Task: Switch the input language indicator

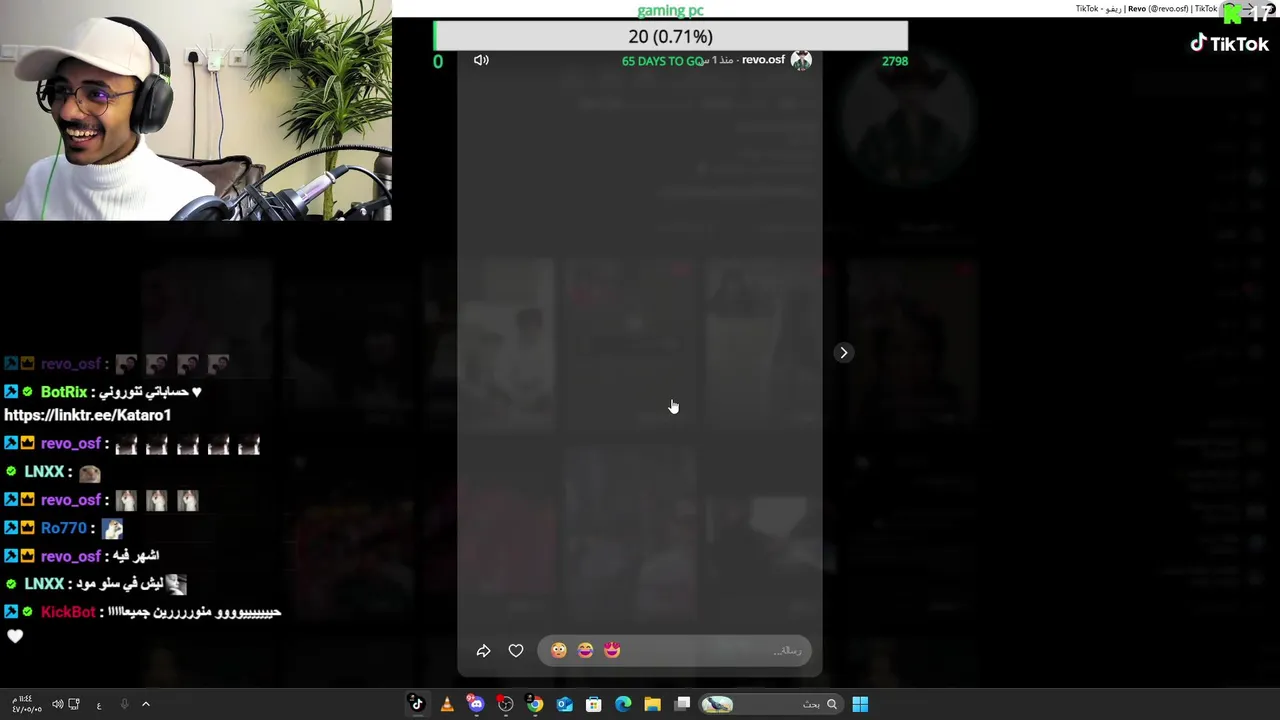Action: (x=98, y=705)
